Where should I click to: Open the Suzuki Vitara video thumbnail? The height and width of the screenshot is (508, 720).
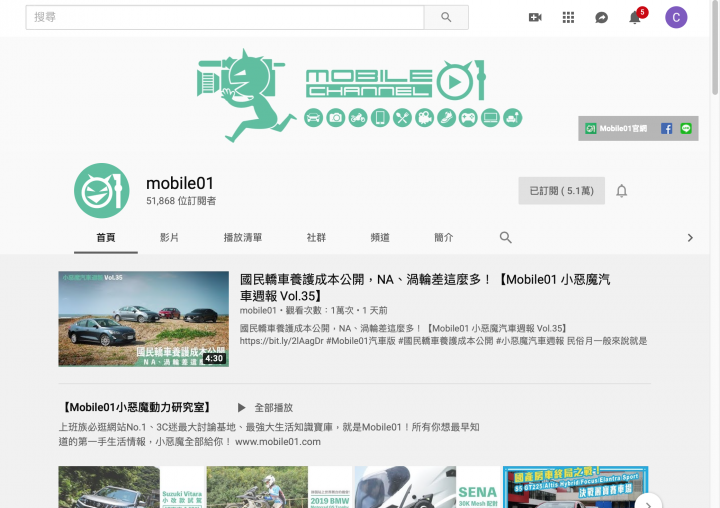[x=131, y=487]
